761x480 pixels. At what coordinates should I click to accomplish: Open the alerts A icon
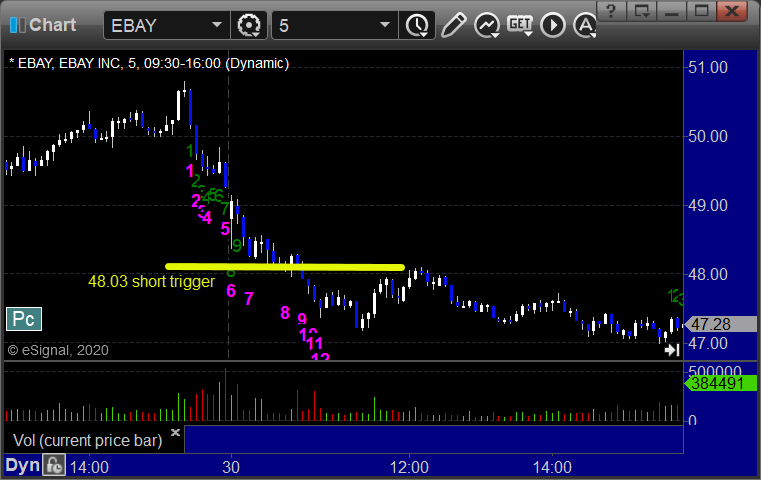tap(585, 25)
